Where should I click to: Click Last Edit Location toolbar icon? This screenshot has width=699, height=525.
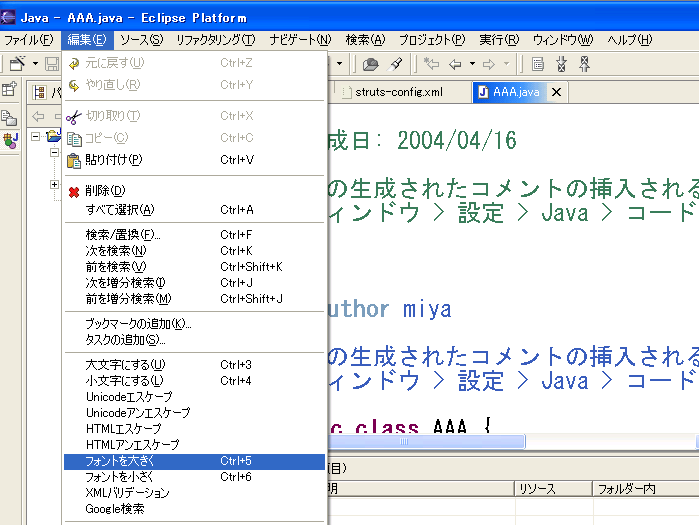tap(431, 64)
